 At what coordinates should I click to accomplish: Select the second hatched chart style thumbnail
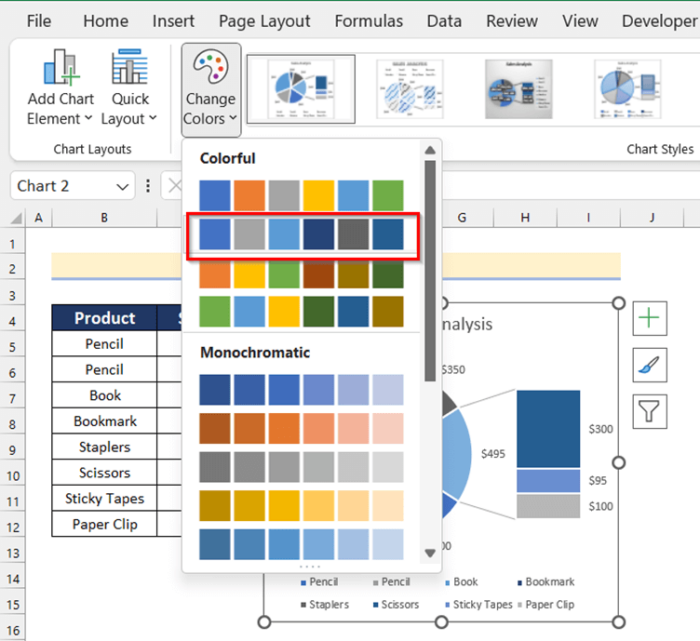point(410,89)
